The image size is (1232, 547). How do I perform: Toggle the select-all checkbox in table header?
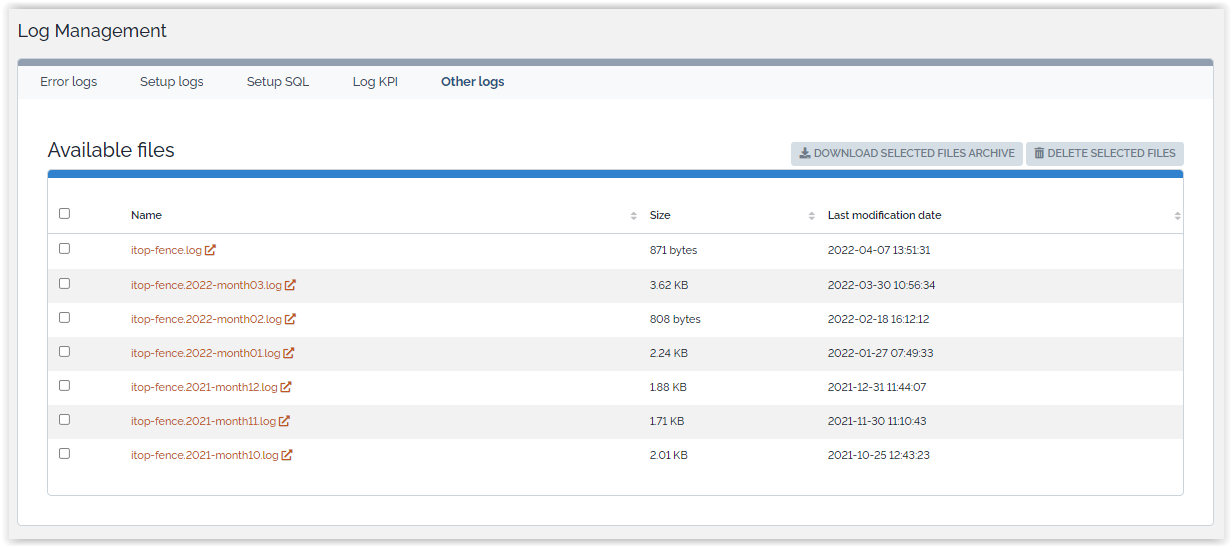tap(65, 213)
